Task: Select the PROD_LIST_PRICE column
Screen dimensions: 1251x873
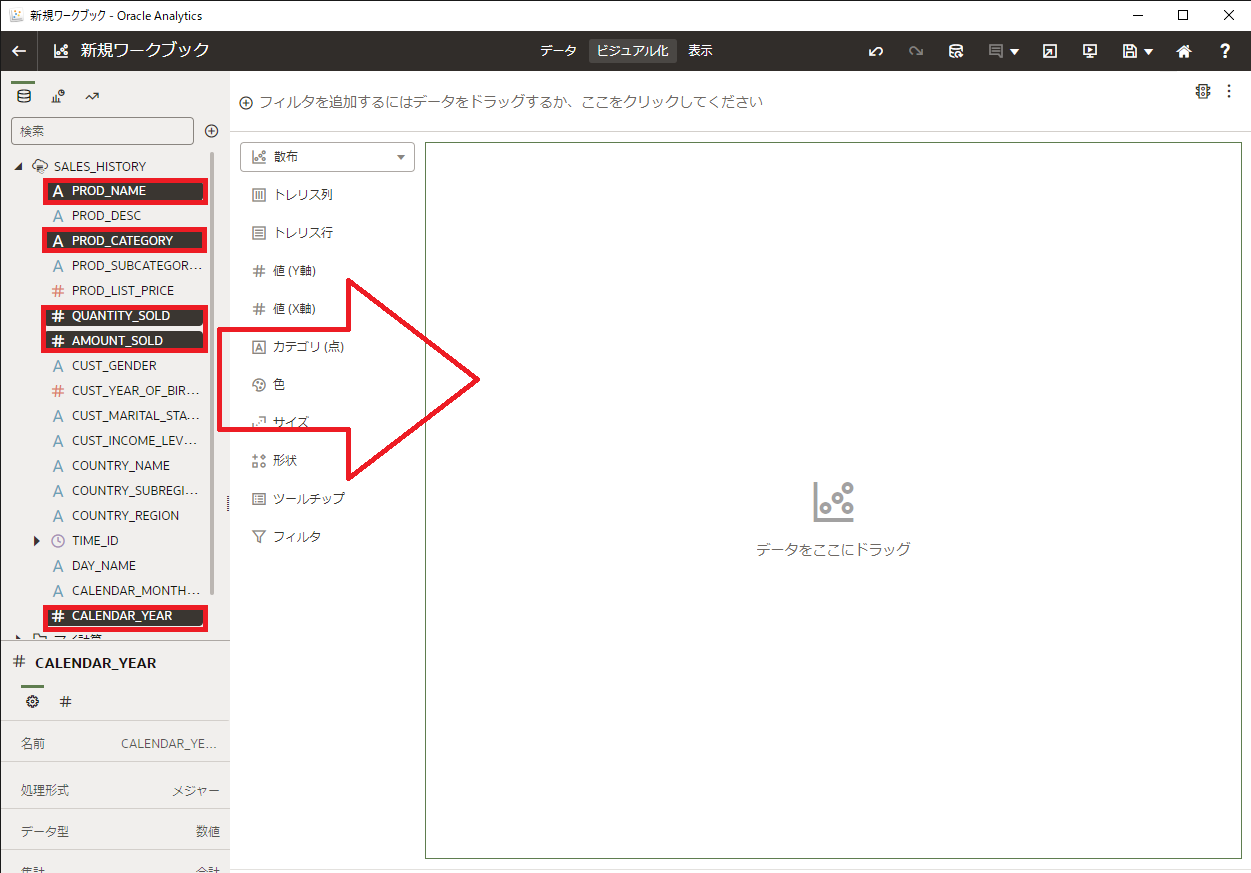Action: pyautogui.click(x=122, y=291)
